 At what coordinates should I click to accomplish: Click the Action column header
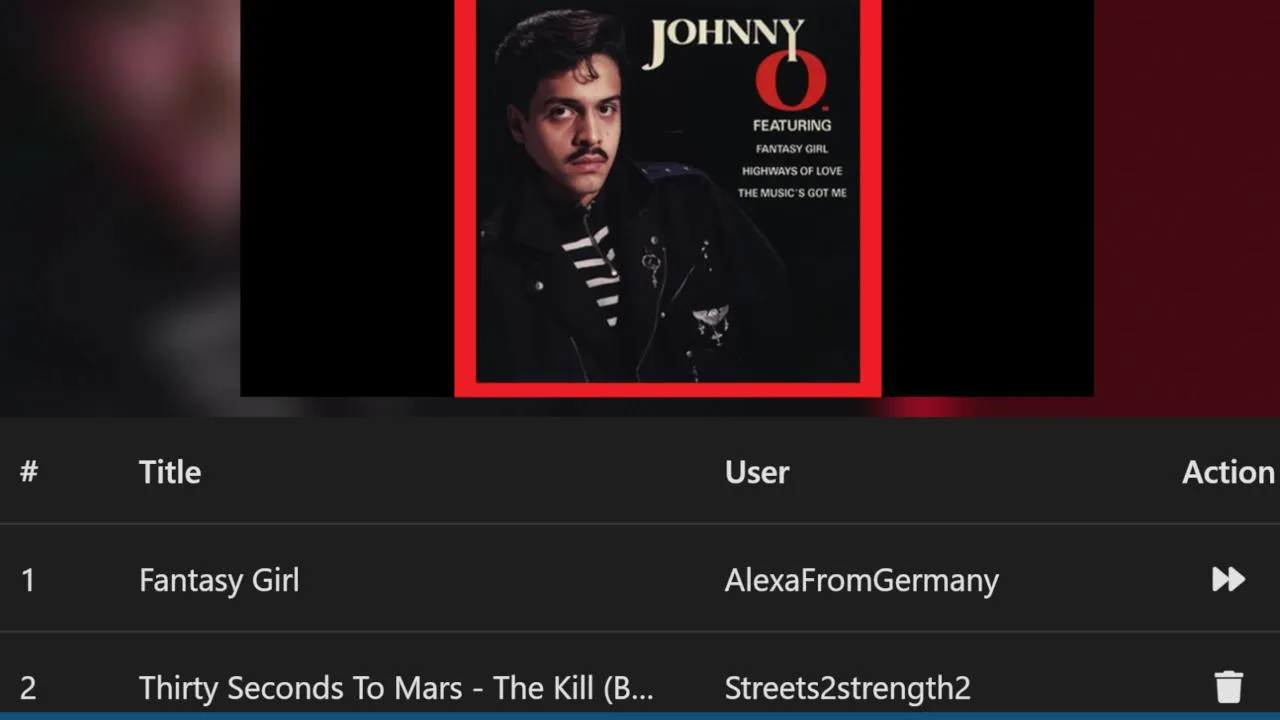point(1228,472)
